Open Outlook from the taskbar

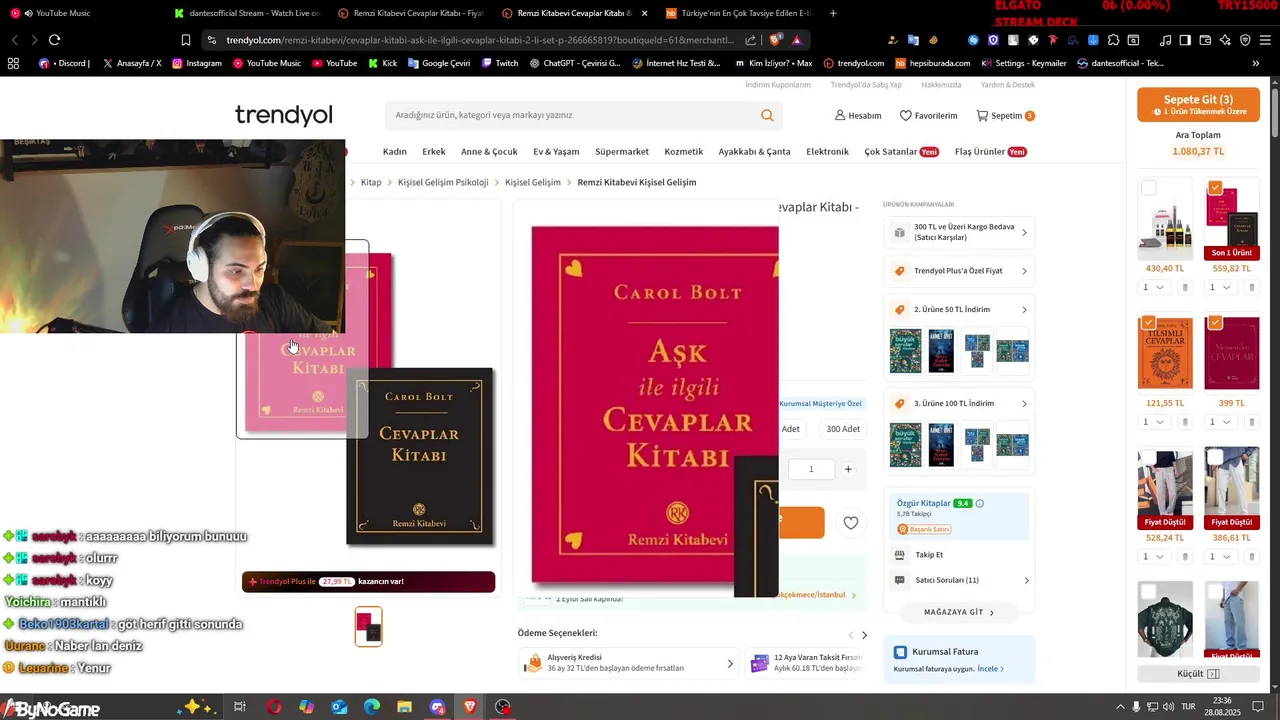tap(339, 707)
